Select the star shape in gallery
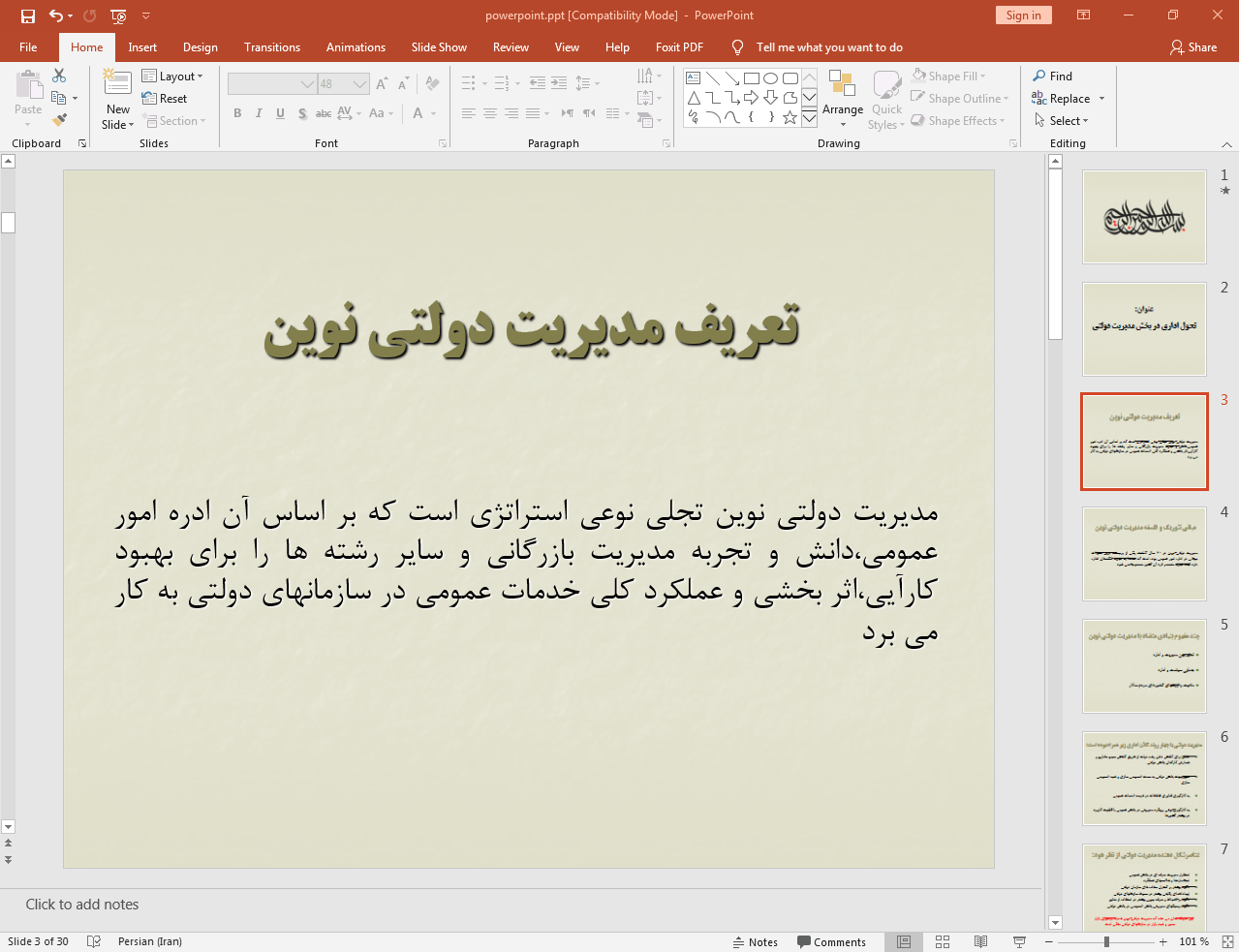Image resolution: width=1239 pixels, height=952 pixels. click(790, 117)
